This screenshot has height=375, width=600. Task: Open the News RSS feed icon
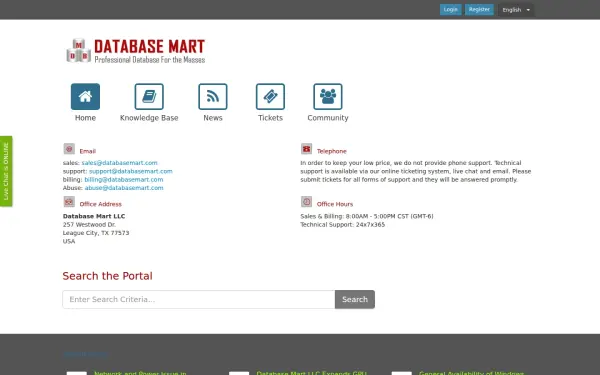click(213, 96)
